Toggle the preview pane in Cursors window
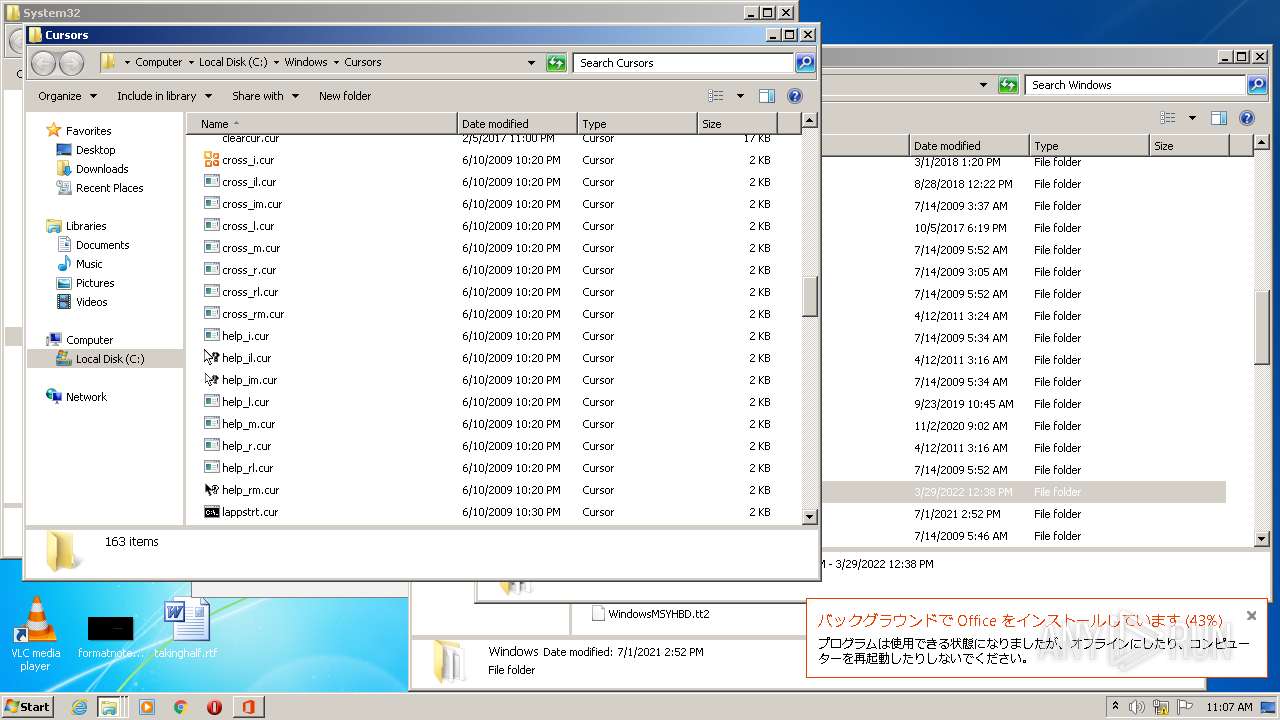This screenshot has height=720, width=1280. pos(767,96)
